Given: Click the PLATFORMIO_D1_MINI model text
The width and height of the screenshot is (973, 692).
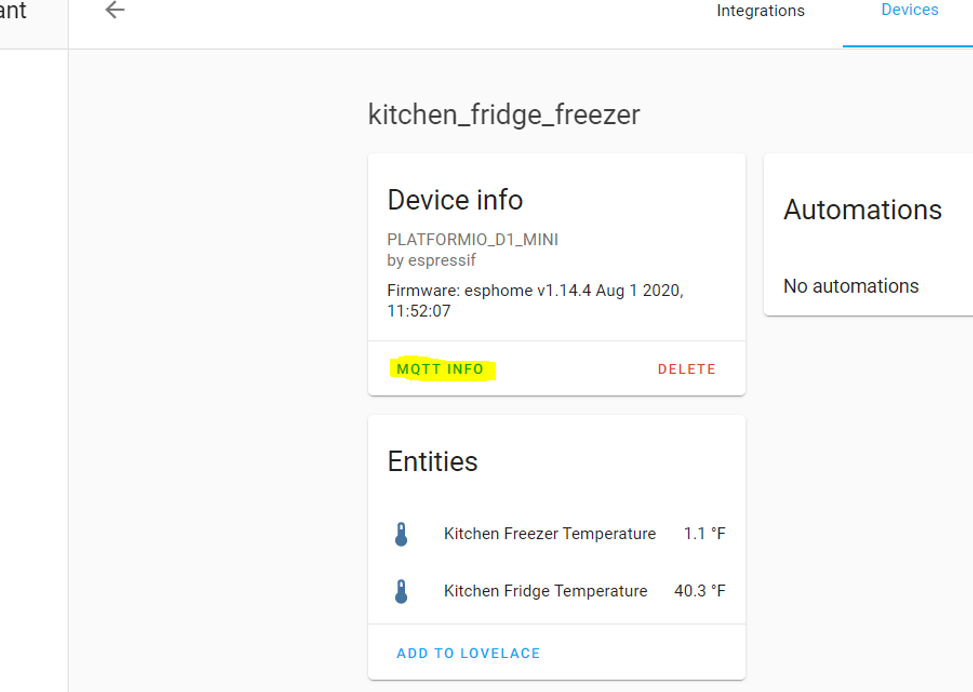Looking at the screenshot, I should click(473, 240).
